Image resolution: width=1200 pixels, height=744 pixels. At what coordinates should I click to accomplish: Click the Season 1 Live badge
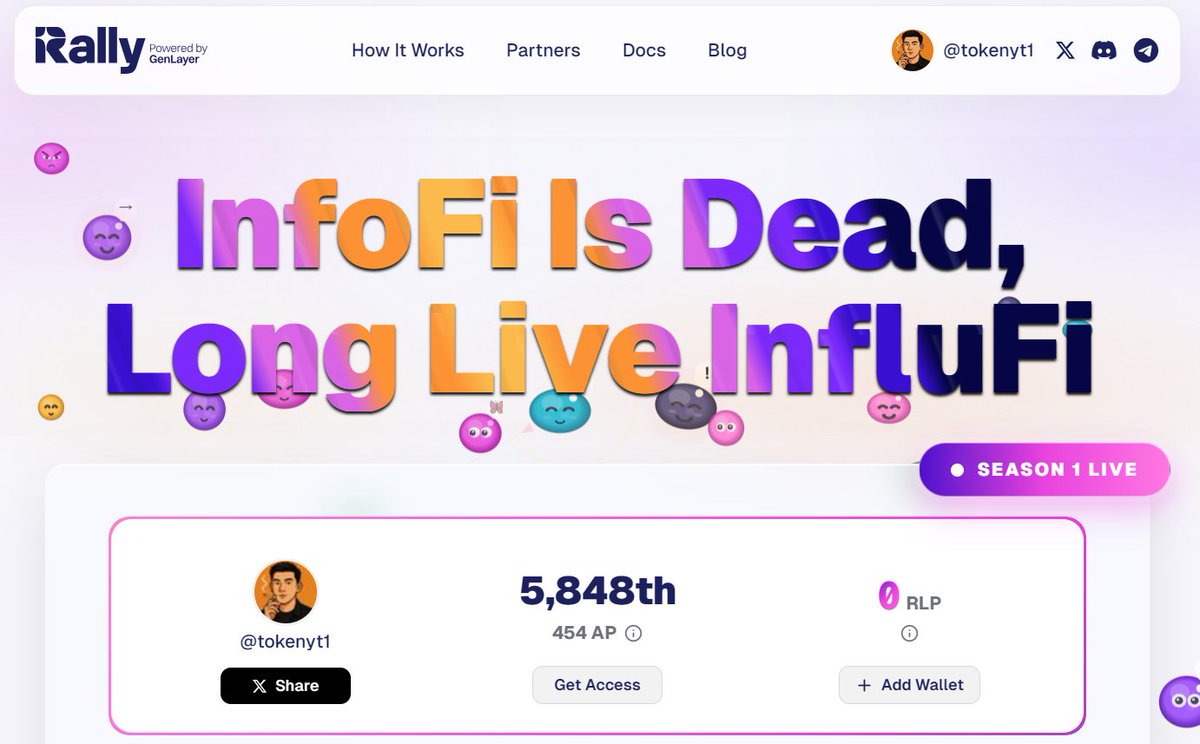1044,470
